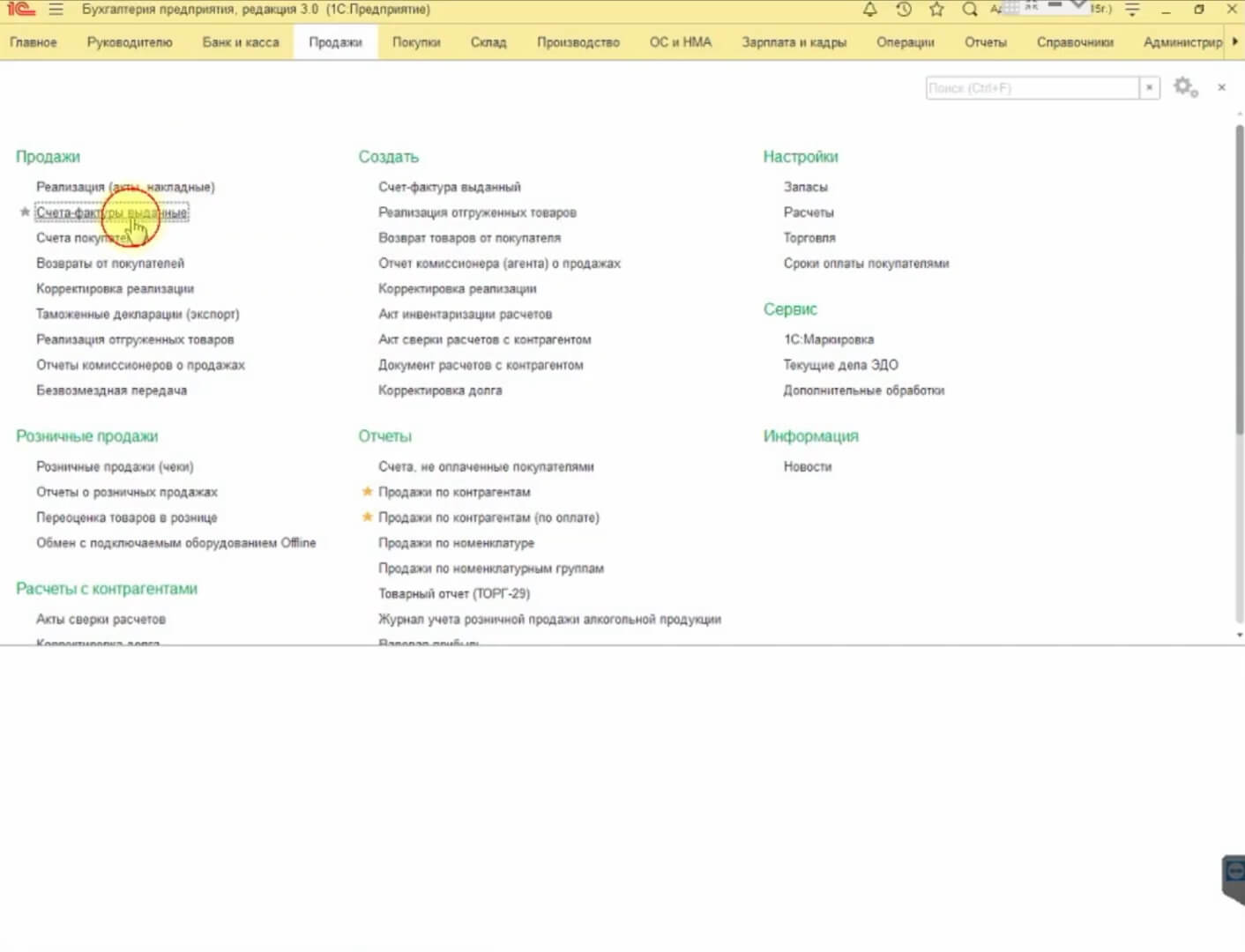Switch to the Склад section
The width and height of the screenshot is (1245, 952).
pos(488,42)
